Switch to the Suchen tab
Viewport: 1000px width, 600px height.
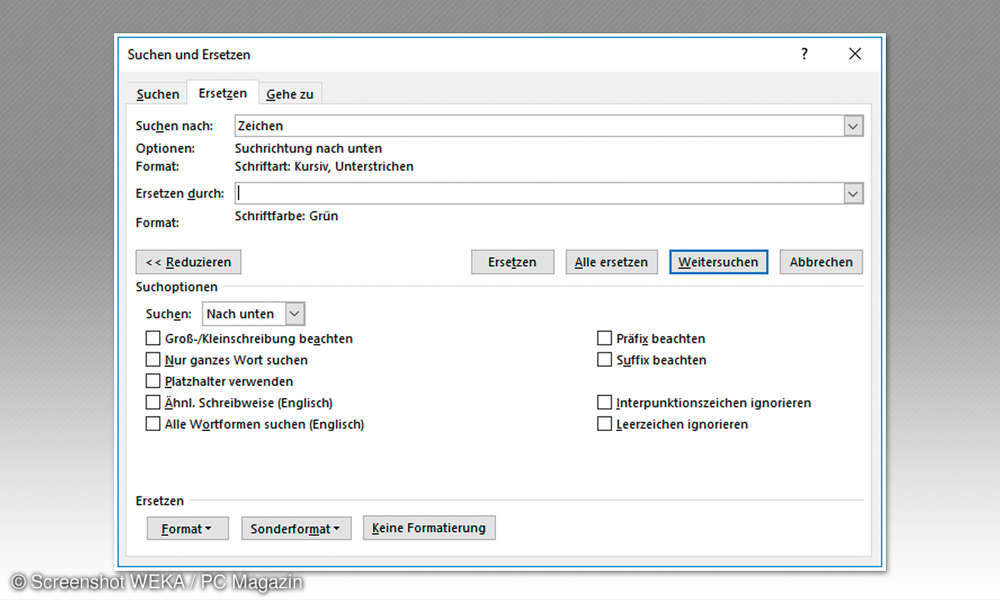tap(158, 94)
